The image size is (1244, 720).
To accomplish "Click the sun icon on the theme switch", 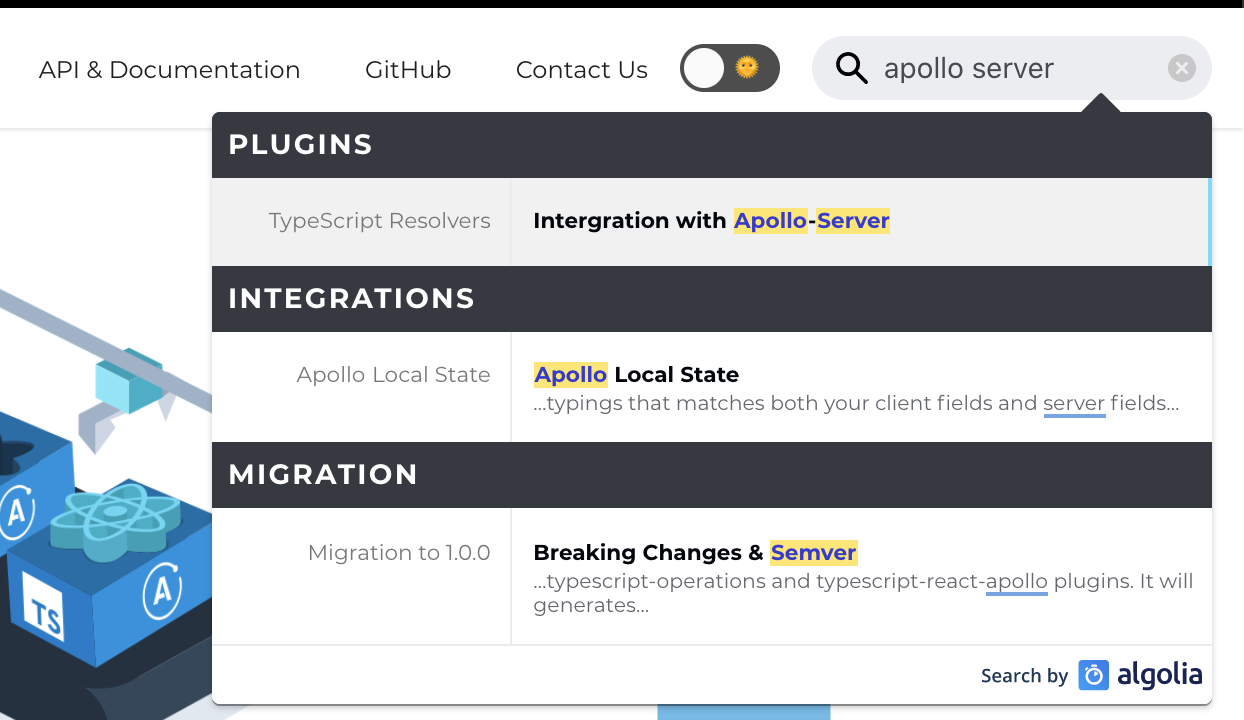I will 748,67.
